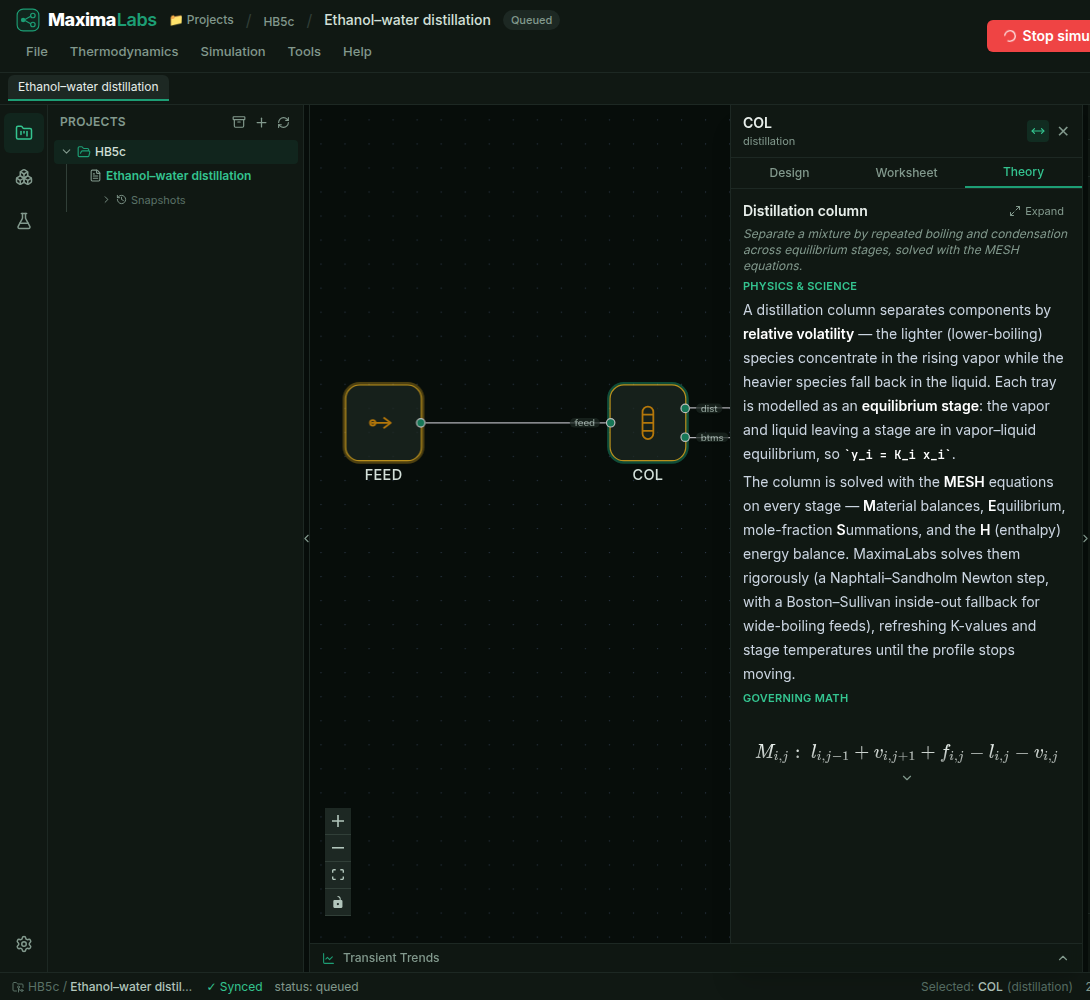Open HB5c breadcrumb link
Screen dimensions: 1090x1000
tap(279, 22)
